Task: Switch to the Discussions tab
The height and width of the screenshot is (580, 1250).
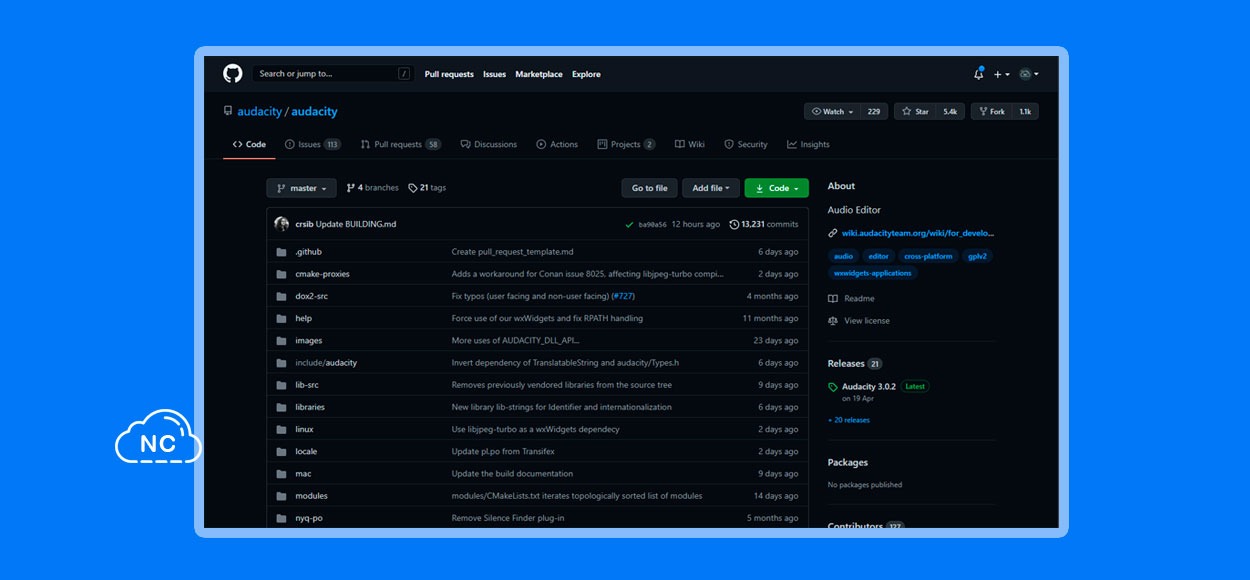Action: click(488, 145)
